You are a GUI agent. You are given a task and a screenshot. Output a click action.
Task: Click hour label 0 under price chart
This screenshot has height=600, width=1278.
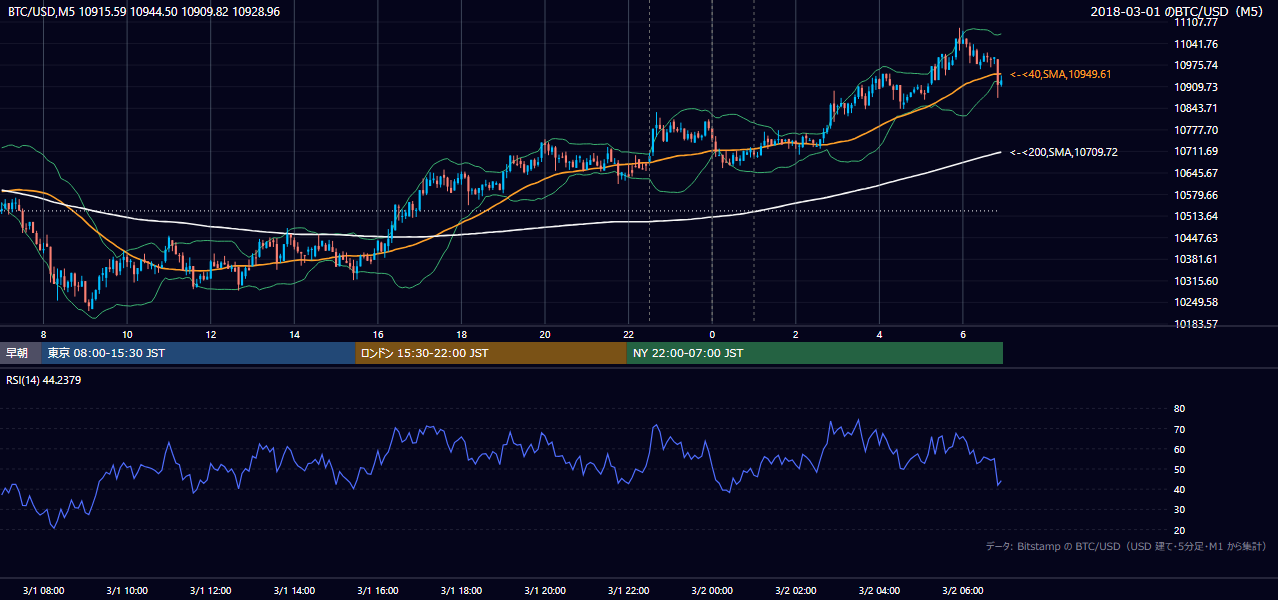pos(712,334)
